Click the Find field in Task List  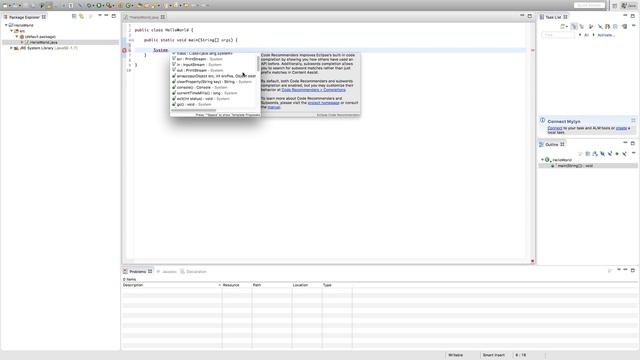558,35
